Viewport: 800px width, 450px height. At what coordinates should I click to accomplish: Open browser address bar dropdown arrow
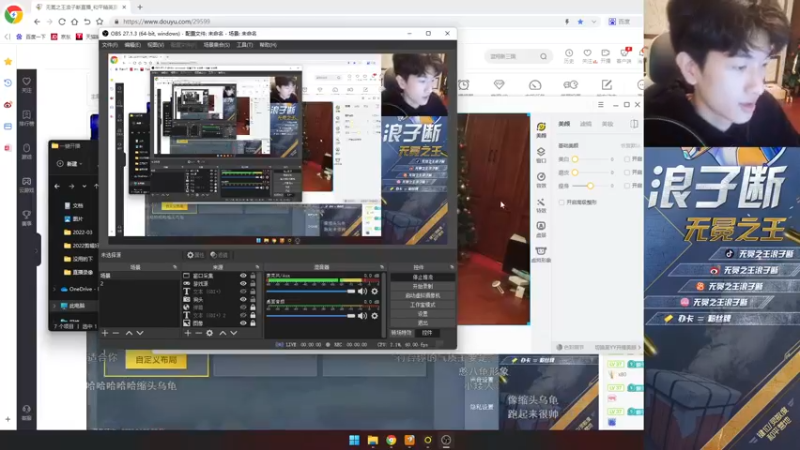click(x=593, y=22)
